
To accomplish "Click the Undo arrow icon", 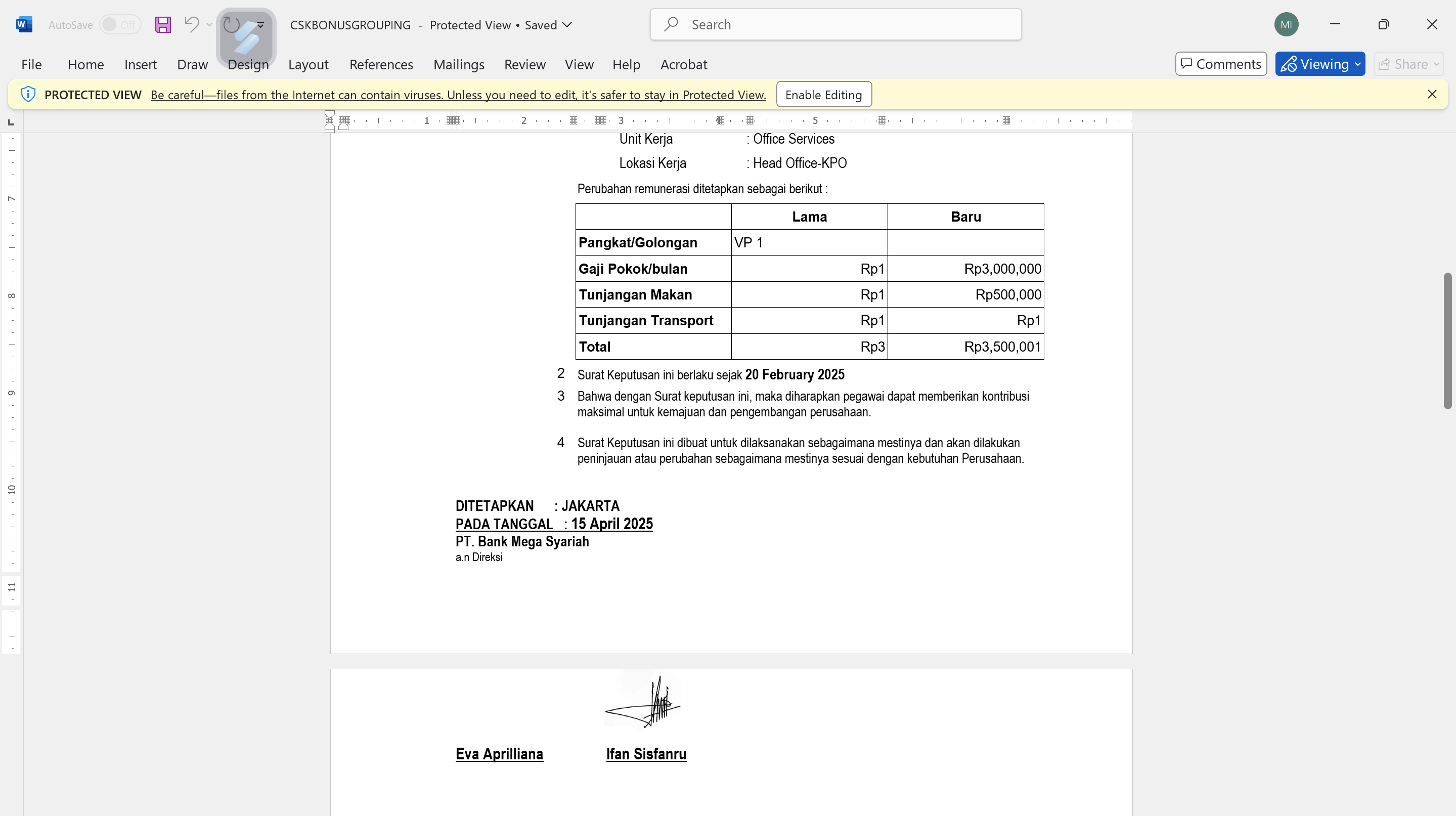I will [x=192, y=24].
